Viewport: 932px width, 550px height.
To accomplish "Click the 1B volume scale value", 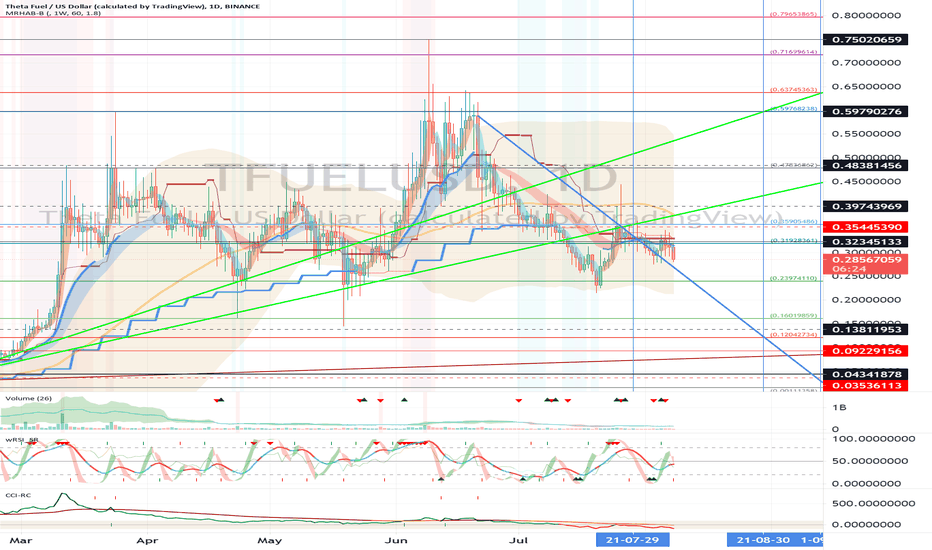I will [x=839, y=408].
